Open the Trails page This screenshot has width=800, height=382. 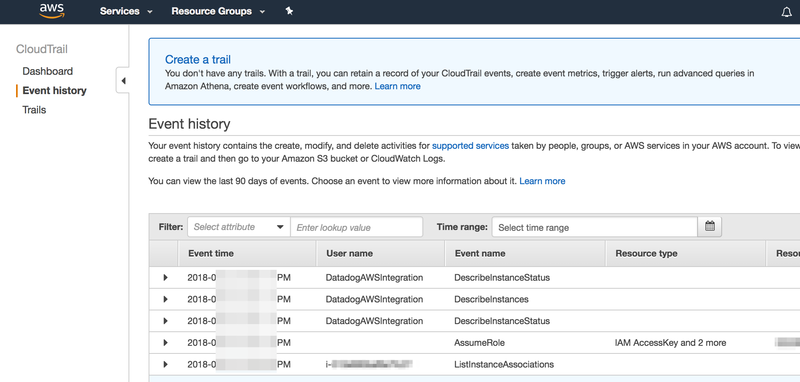coord(34,110)
